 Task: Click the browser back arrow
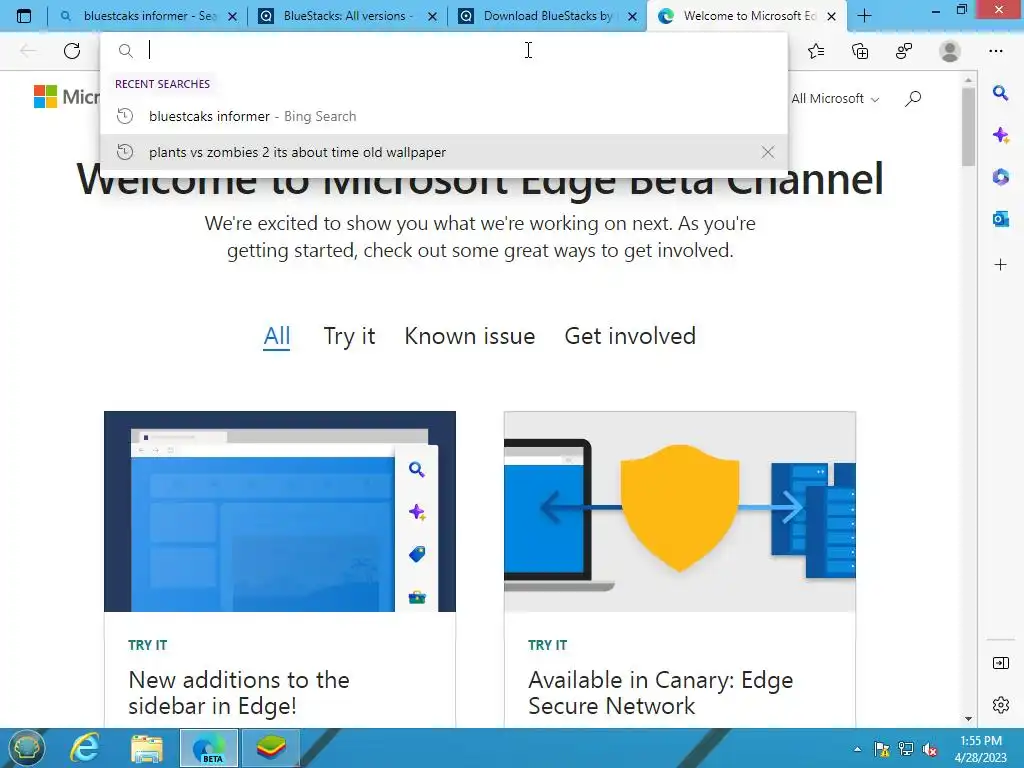click(x=28, y=50)
